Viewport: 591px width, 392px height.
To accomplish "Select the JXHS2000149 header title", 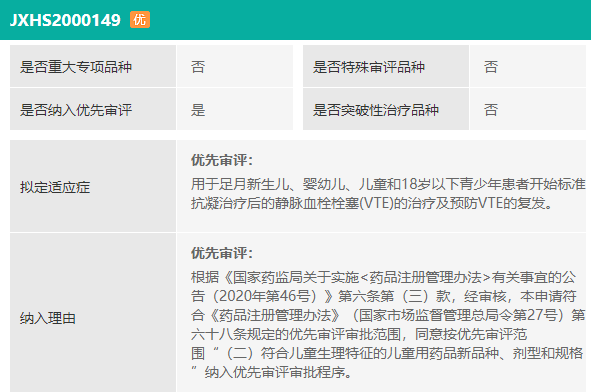I will 65,20.
